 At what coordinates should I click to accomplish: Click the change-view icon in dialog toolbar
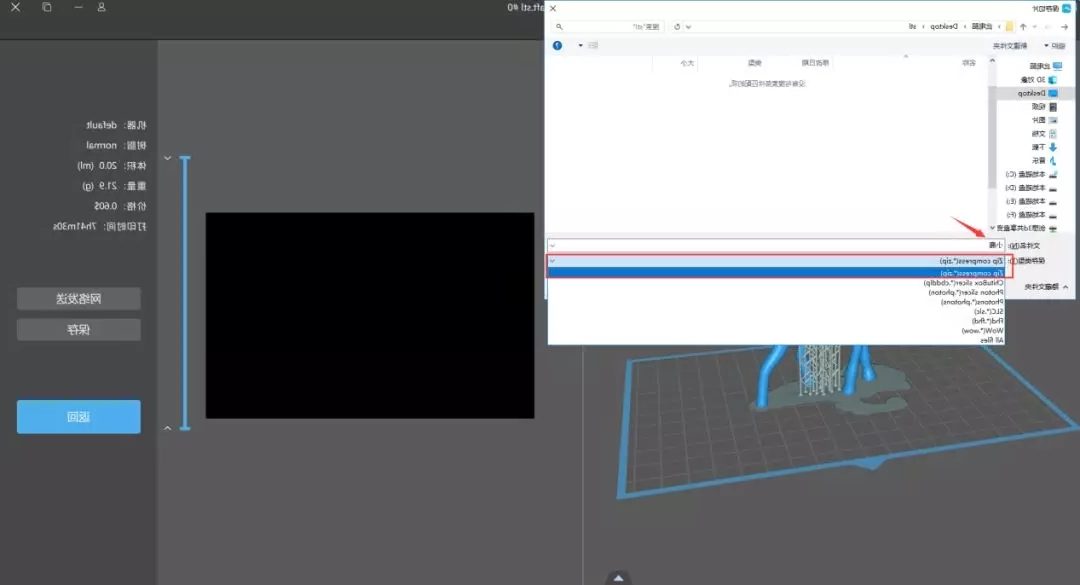(x=593, y=45)
